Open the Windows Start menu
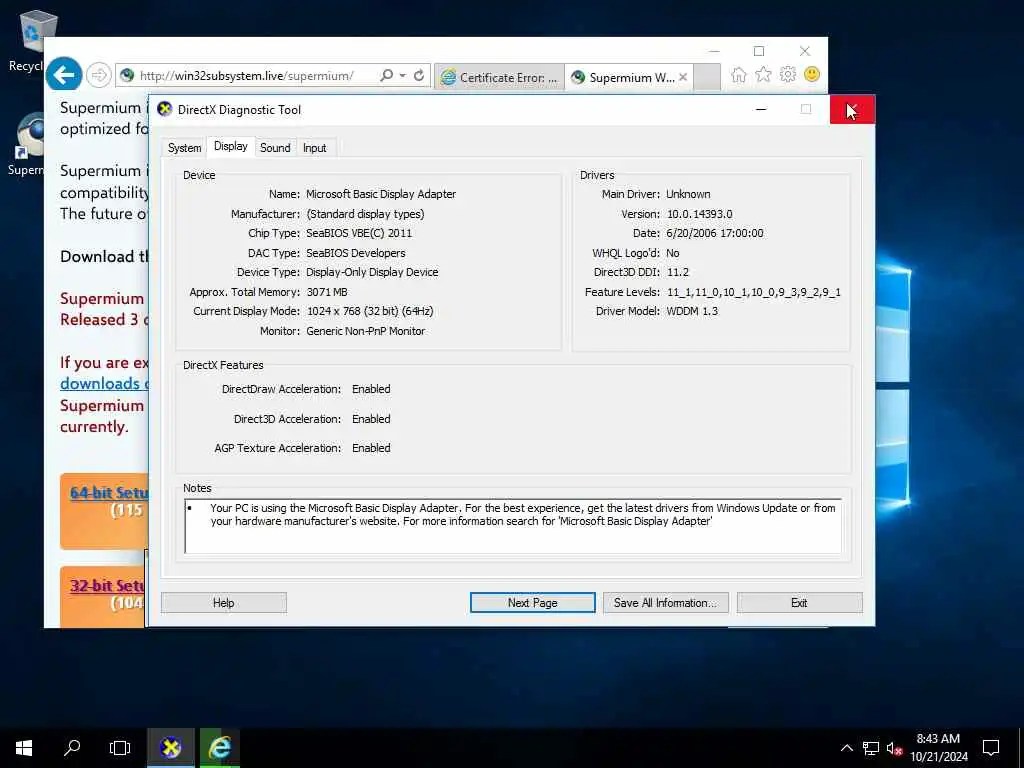This screenshot has width=1024, height=768. click(24, 748)
